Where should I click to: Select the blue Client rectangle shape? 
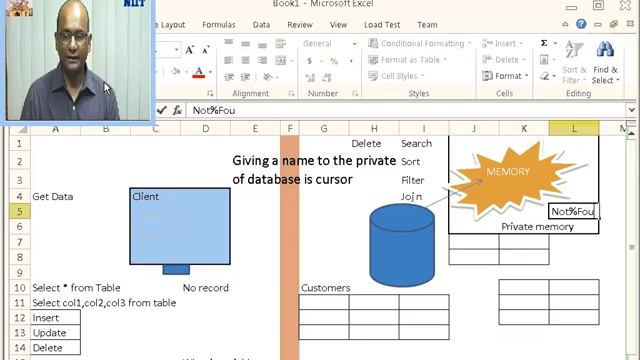tap(180, 226)
